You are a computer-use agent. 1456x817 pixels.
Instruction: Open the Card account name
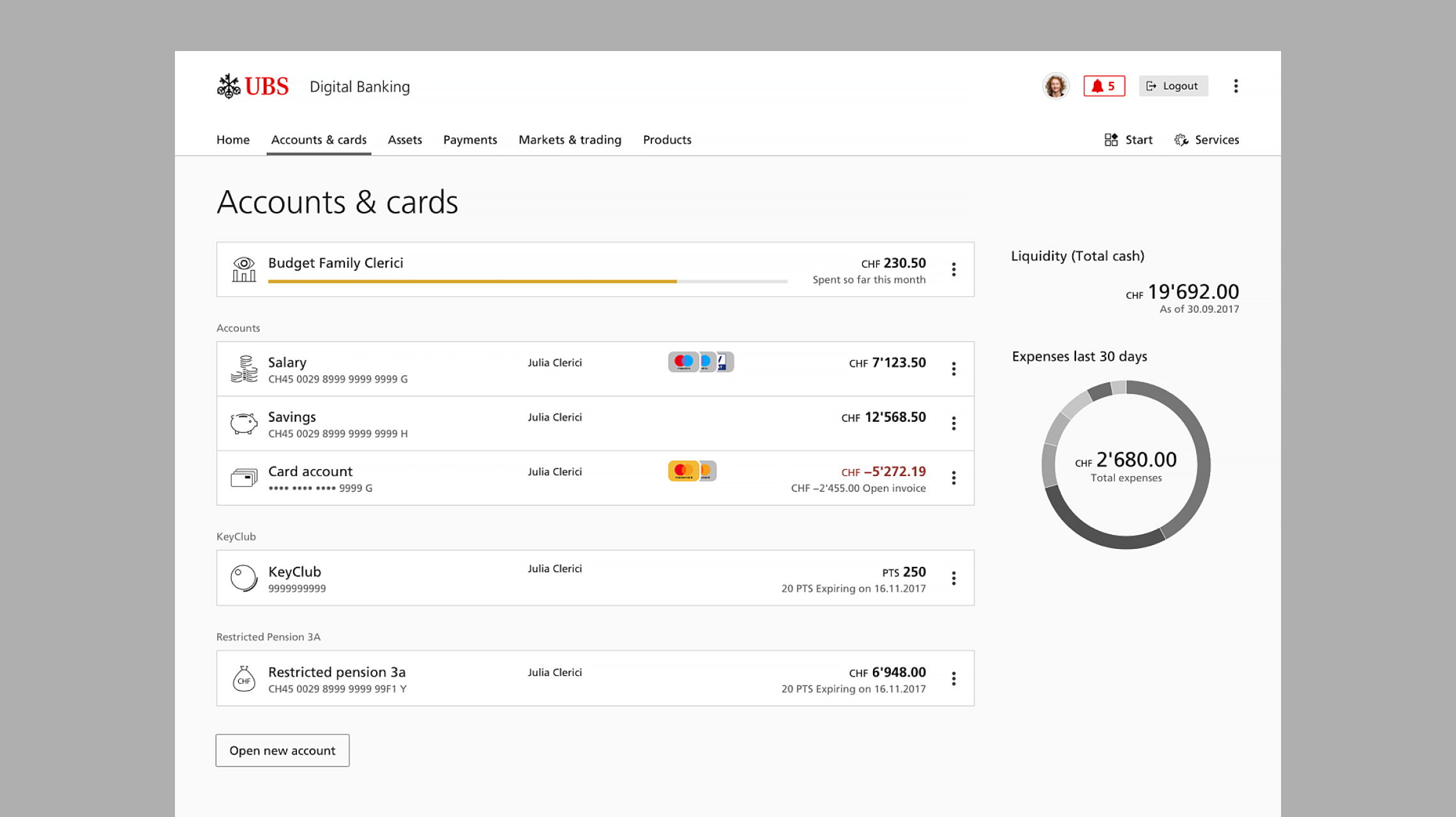tap(310, 471)
